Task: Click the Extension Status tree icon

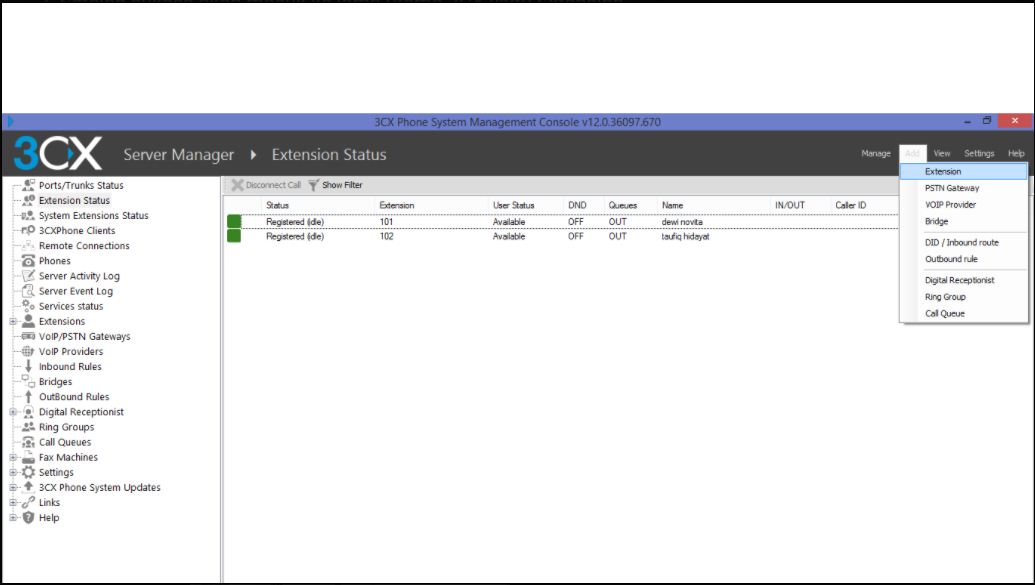Action: (28, 200)
